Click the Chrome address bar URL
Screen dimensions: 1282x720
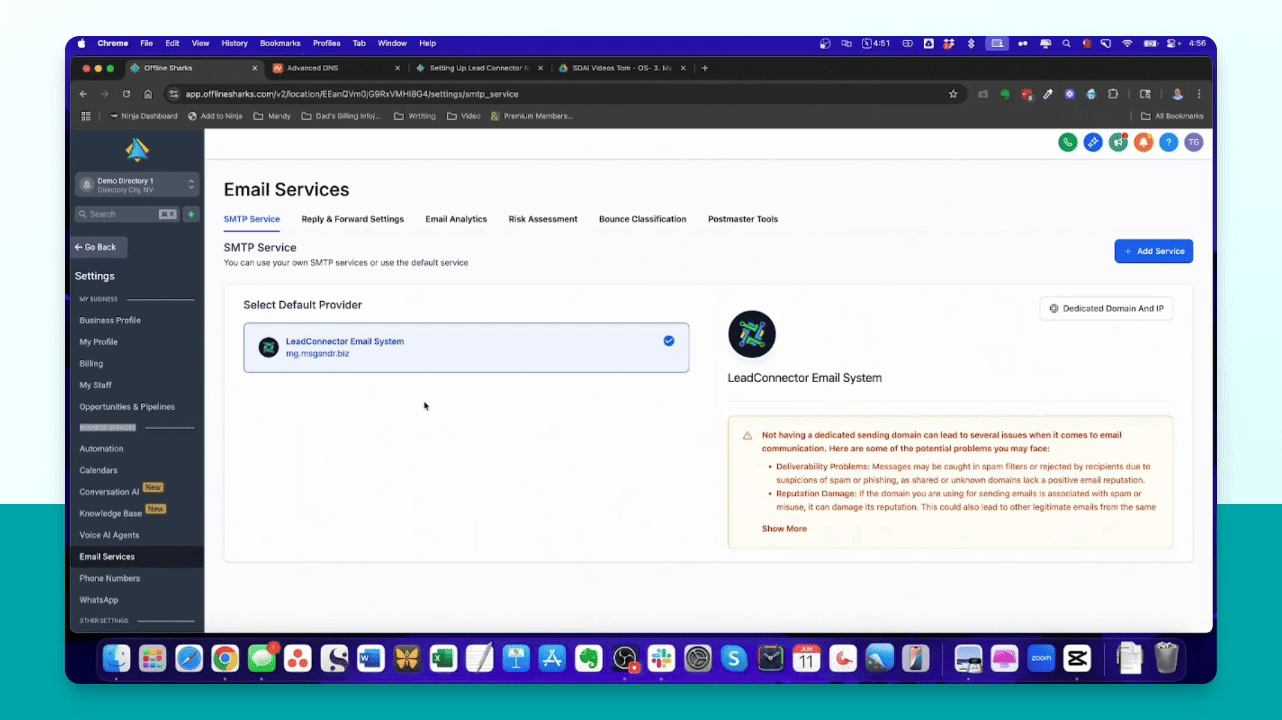click(352, 94)
